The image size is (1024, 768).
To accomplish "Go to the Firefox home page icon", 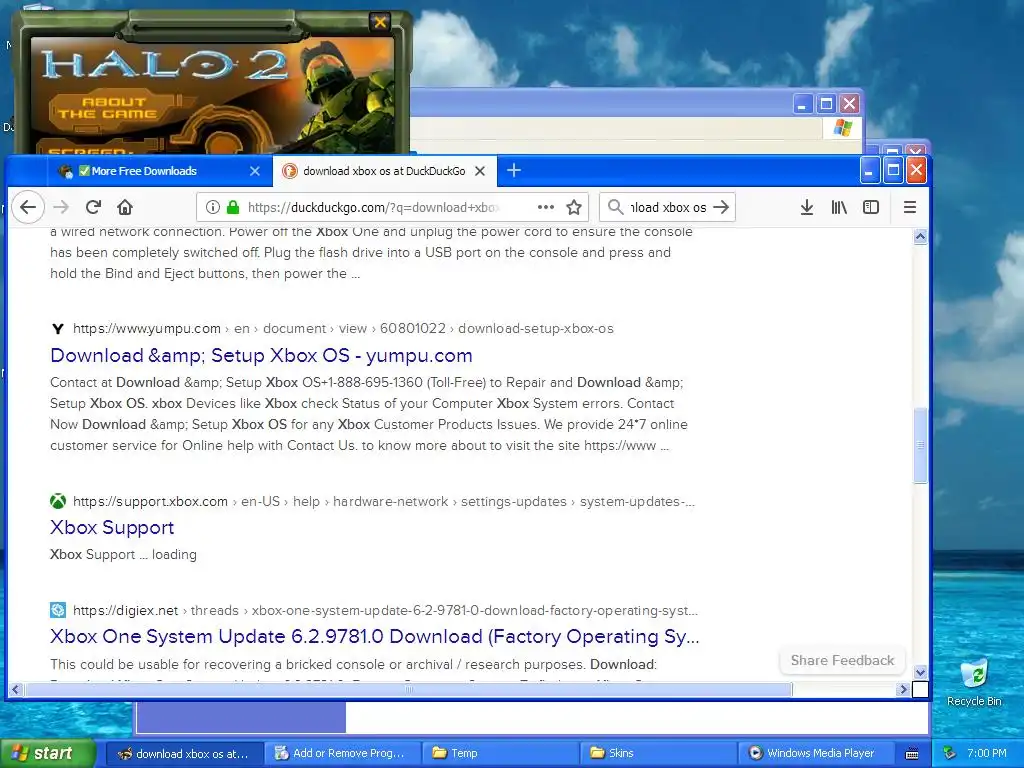I will (125, 208).
